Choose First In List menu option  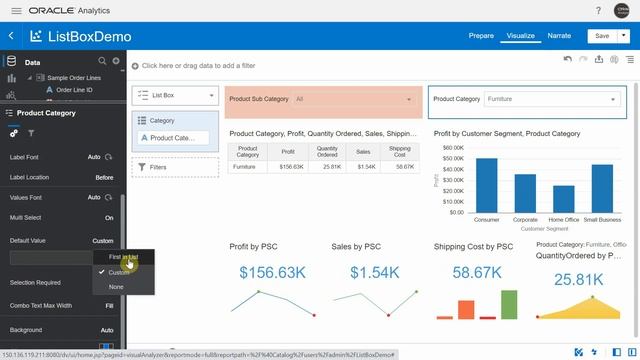pos(124,257)
